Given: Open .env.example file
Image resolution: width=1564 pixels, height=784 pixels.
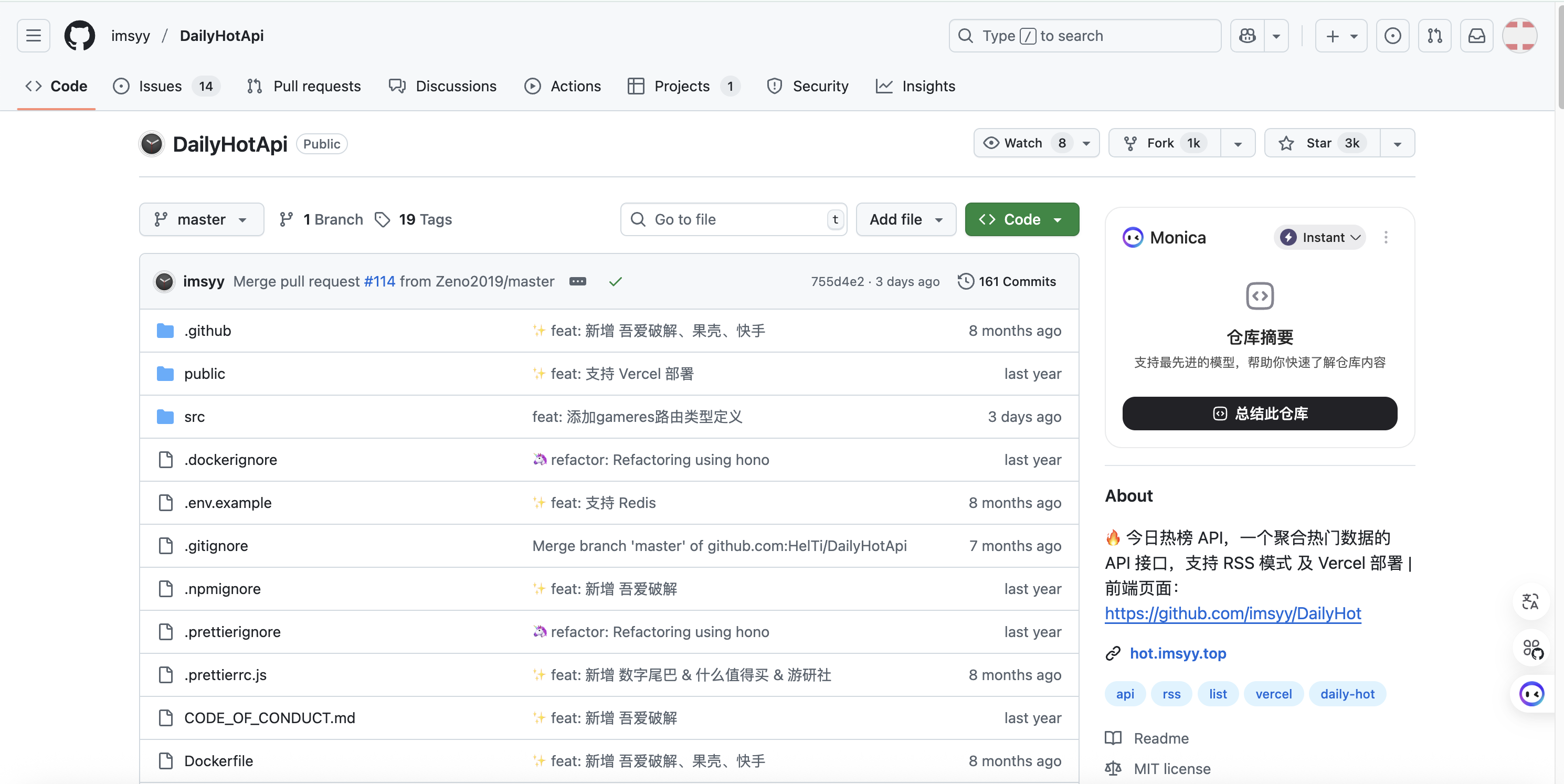Looking at the screenshot, I should 228,502.
